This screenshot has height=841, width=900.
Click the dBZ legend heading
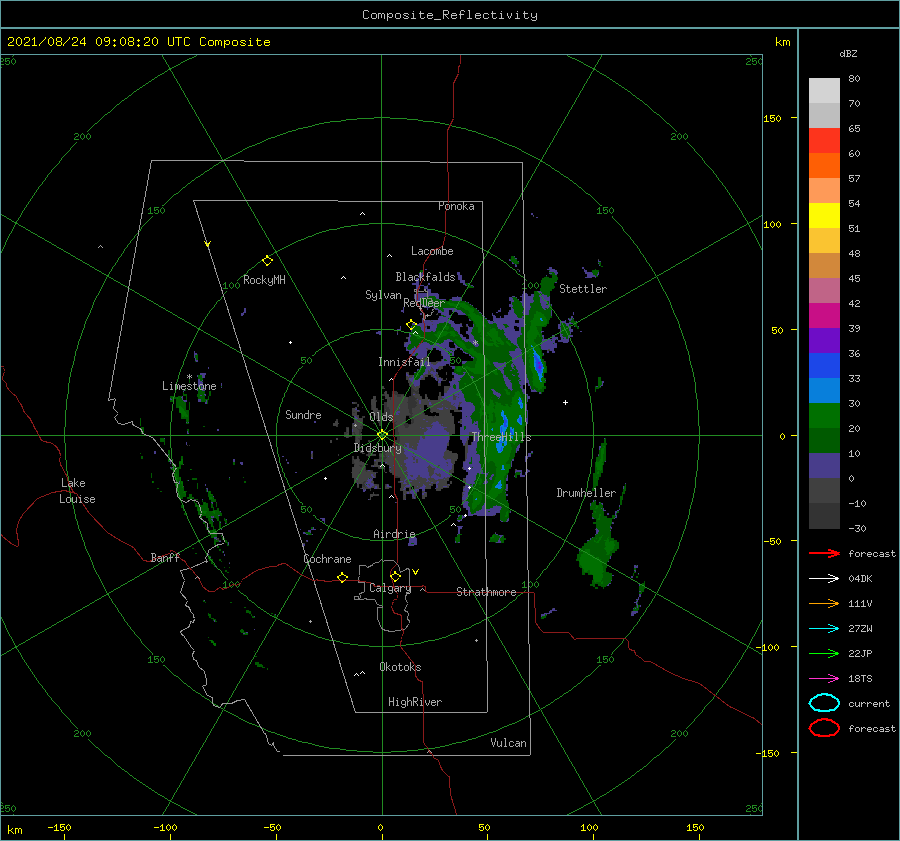coord(848,53)
